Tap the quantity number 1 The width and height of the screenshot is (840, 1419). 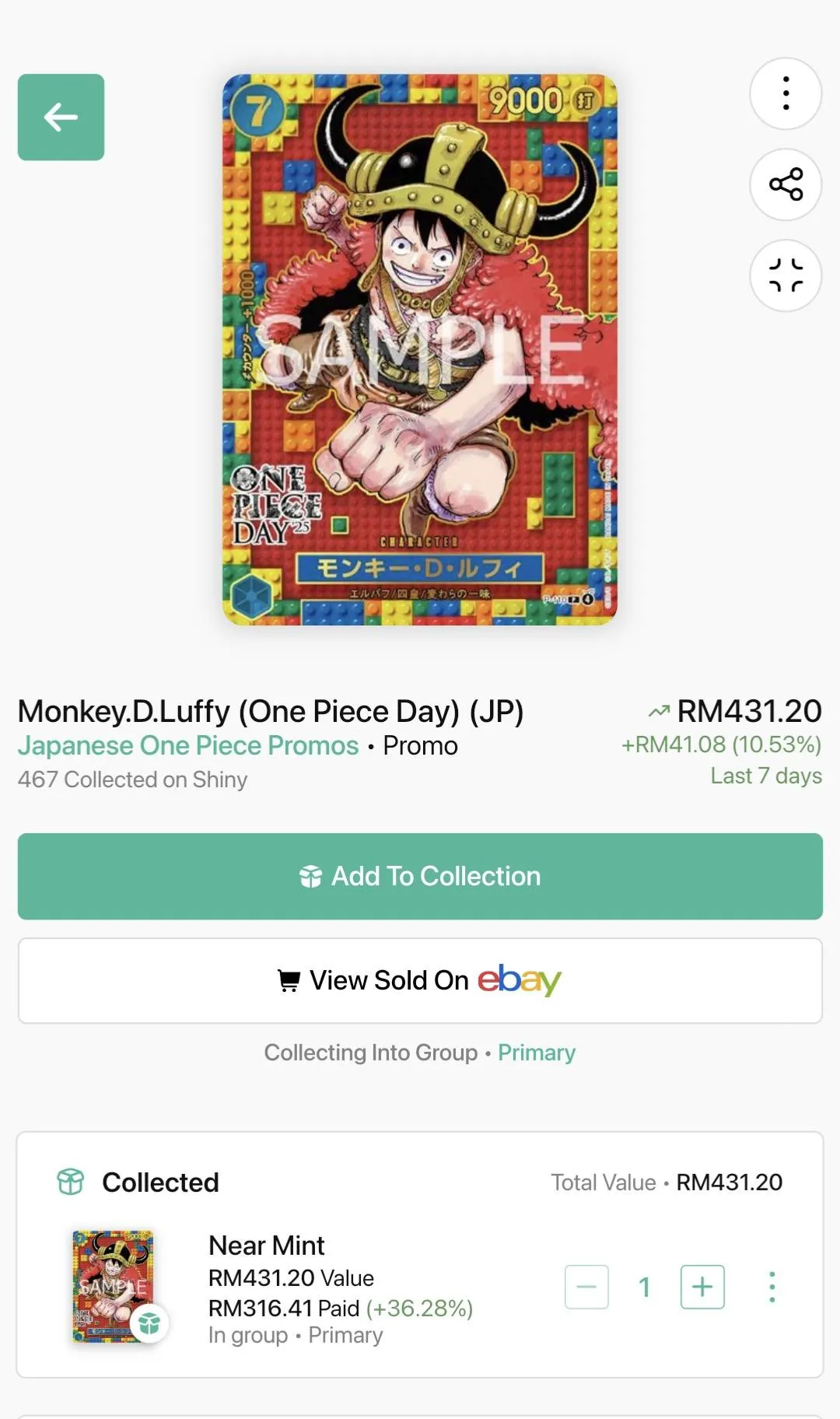(644, 1287)
